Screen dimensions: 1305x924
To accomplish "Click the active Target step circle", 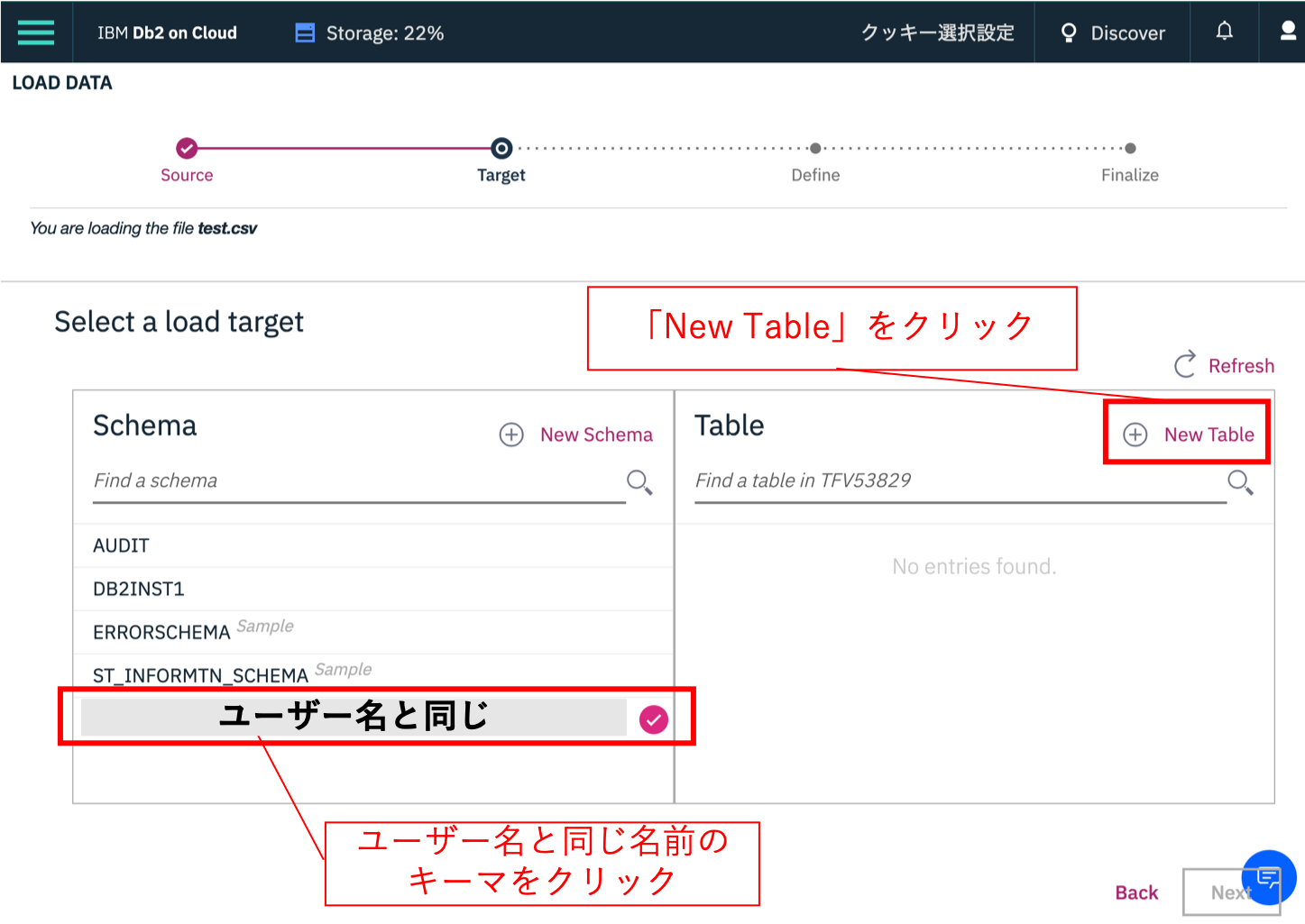I will [501, 148].
